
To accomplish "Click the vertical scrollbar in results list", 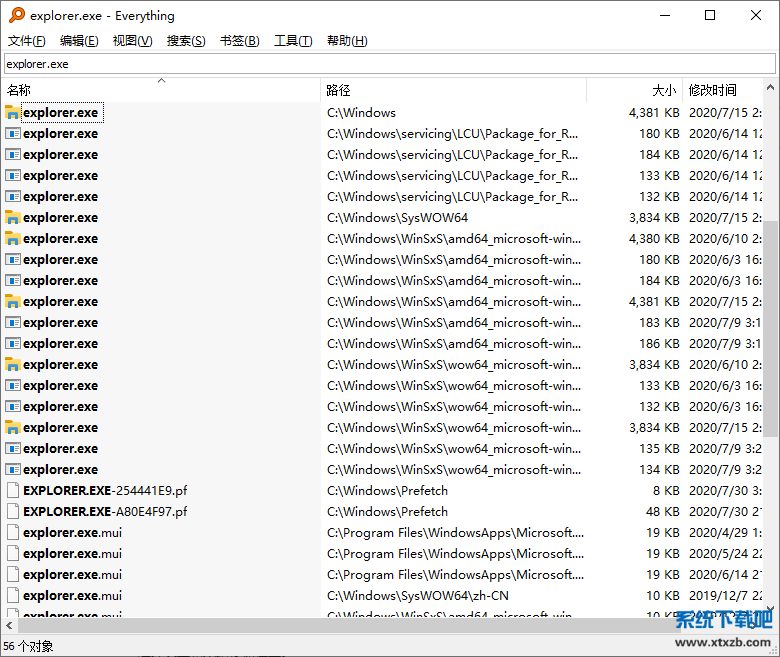I will pos(771,330).
